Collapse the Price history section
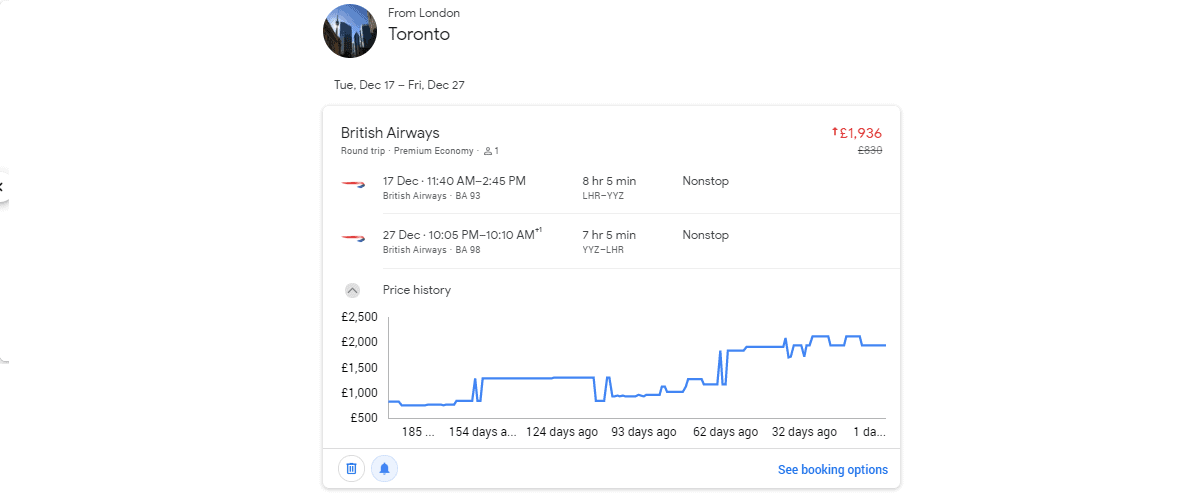The image size is (1179, 498). (353, 290)
